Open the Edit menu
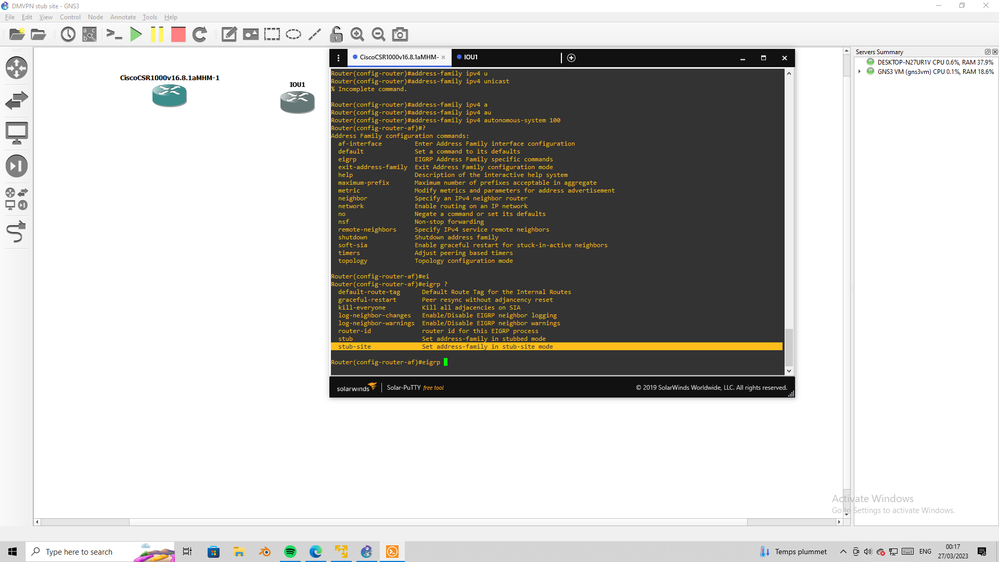This screenshot has width=999, height=562. coord(27,17)
